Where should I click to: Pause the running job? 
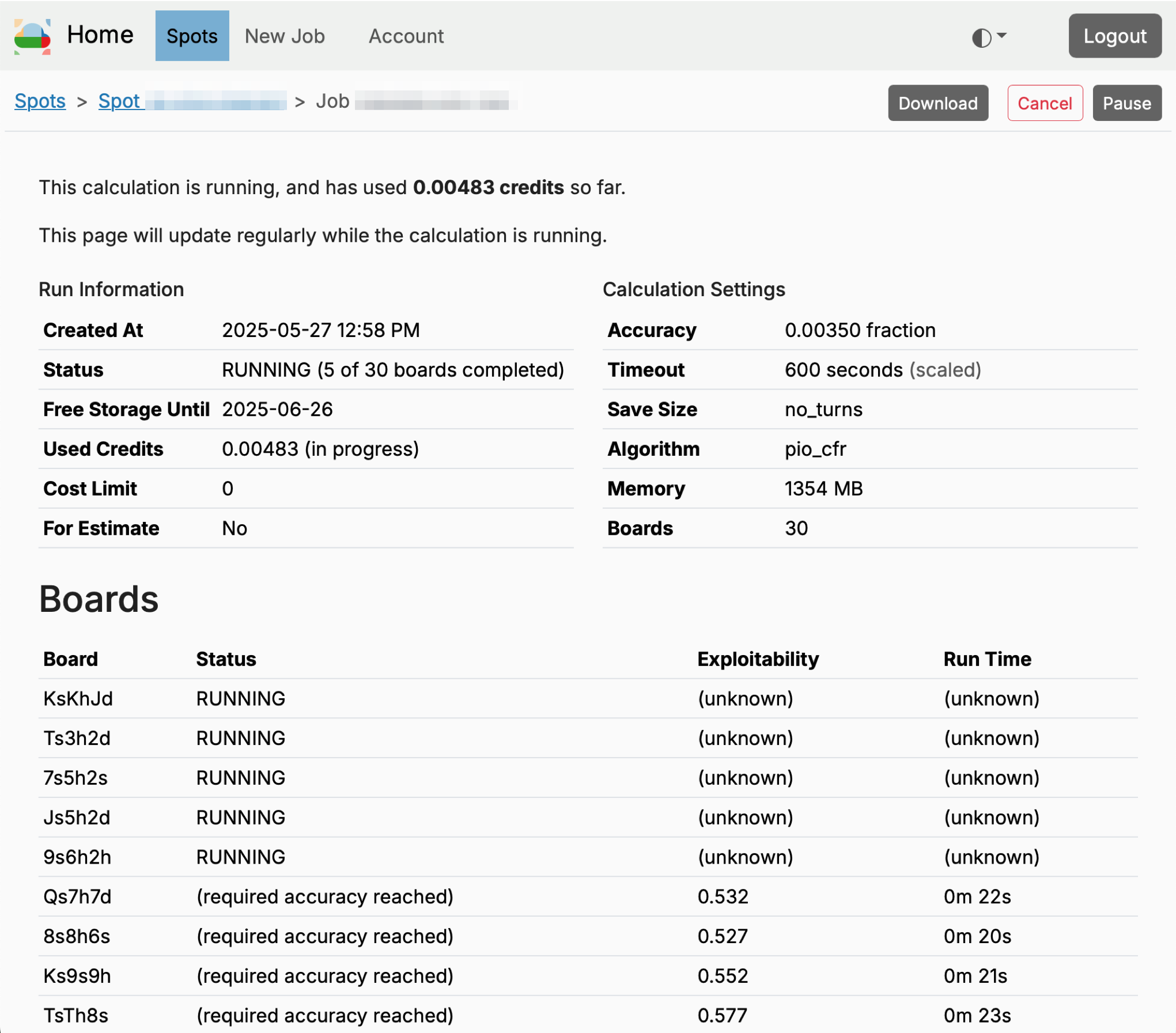point(1126,103)
